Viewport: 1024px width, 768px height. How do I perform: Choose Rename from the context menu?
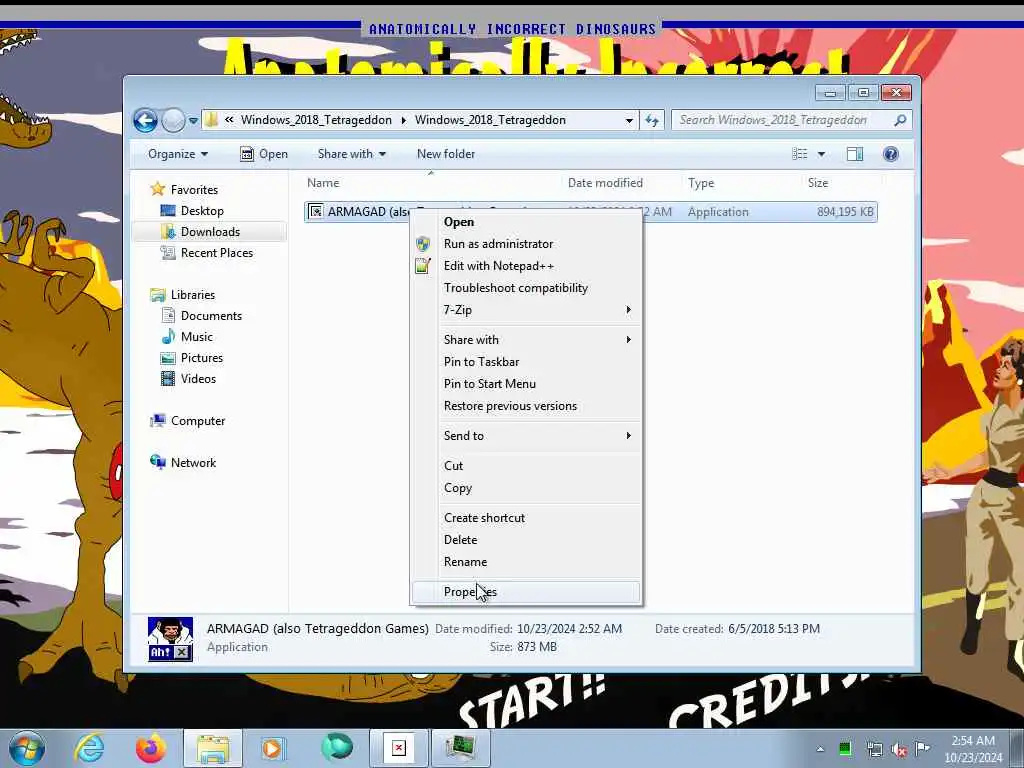(526, 562)
